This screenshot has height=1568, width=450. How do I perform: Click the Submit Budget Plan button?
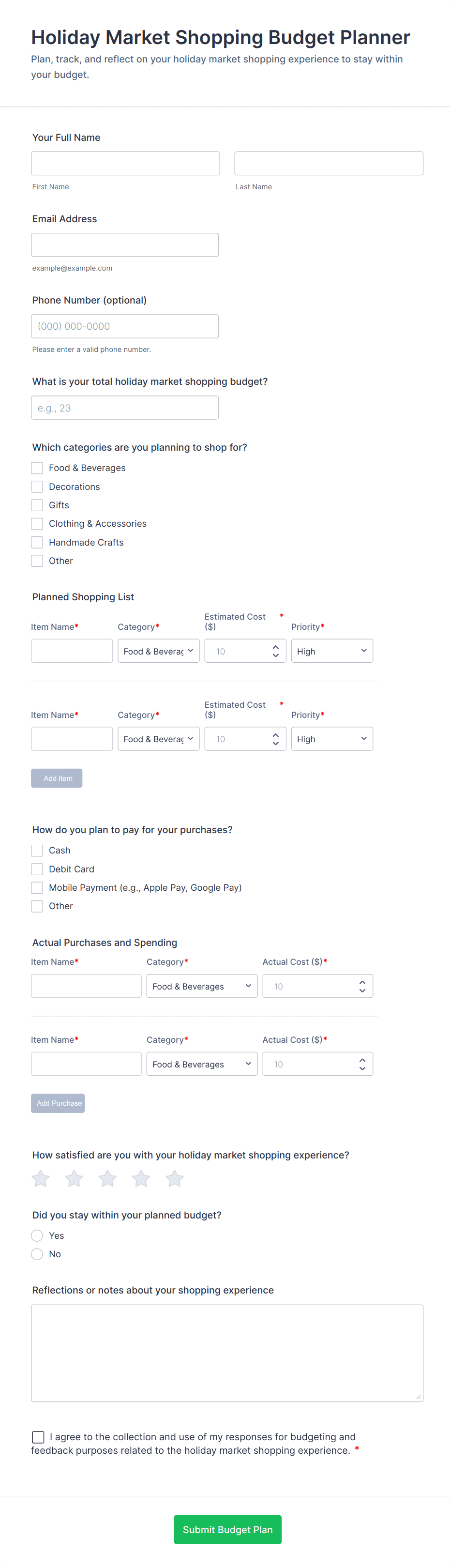[x=227, y=1530]
